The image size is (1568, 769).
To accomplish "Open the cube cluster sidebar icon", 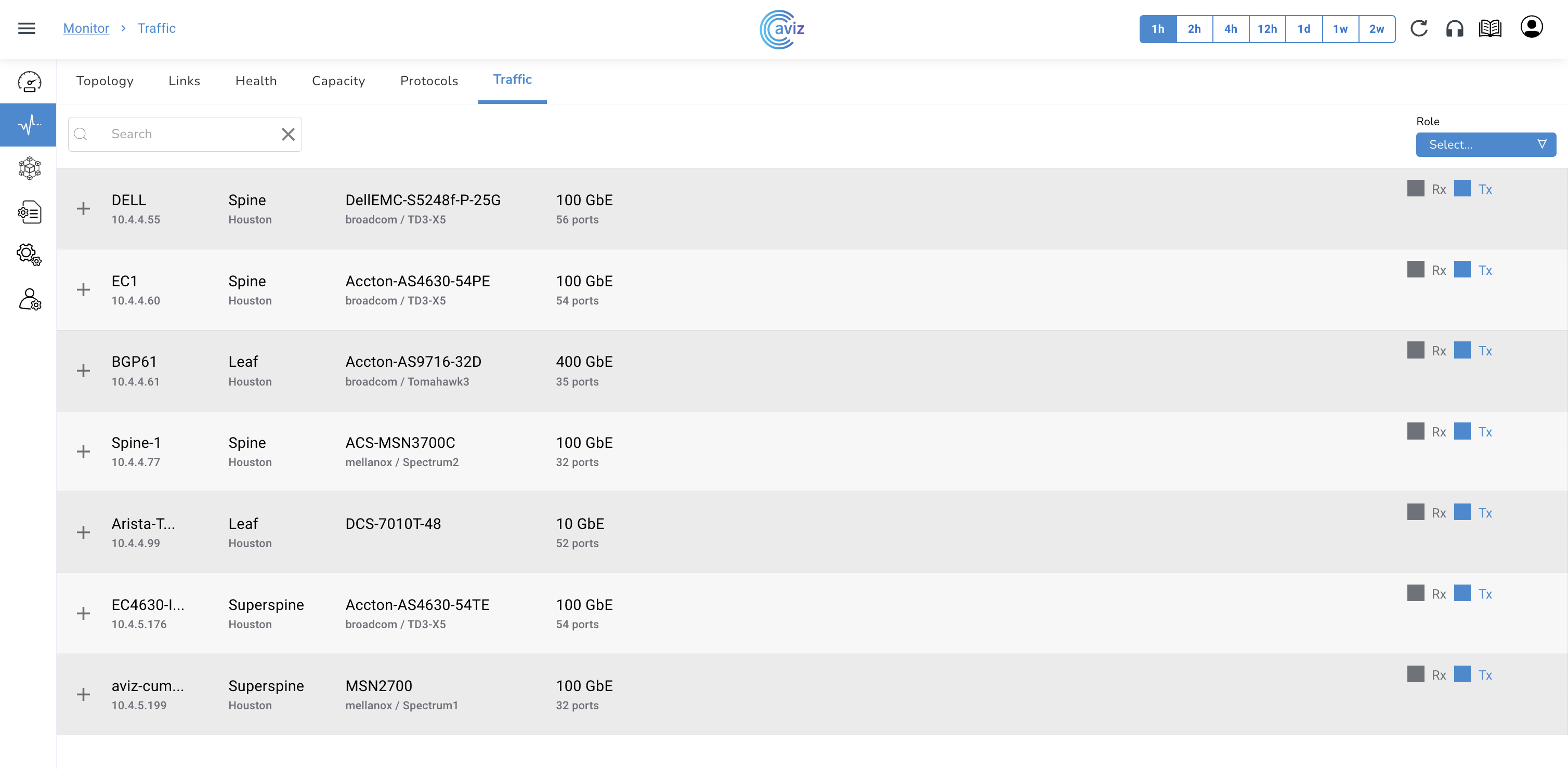I will tap(29, 168).
